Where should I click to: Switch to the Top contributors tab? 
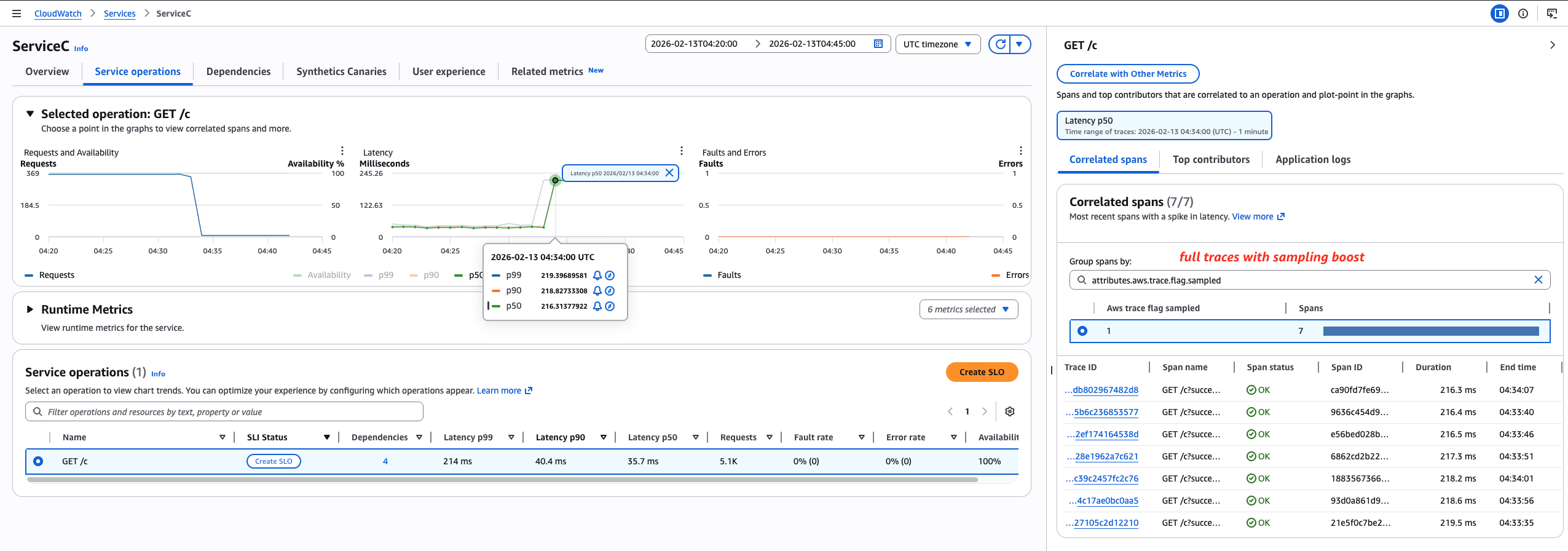1210,159
